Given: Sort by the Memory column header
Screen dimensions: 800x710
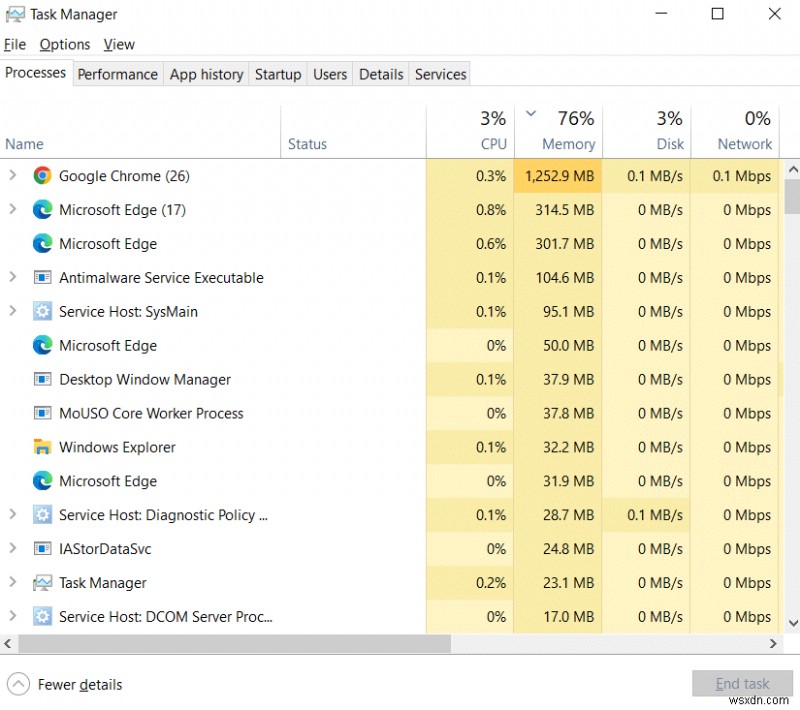Looking at the screenshot, I should (x=558, y=132).
